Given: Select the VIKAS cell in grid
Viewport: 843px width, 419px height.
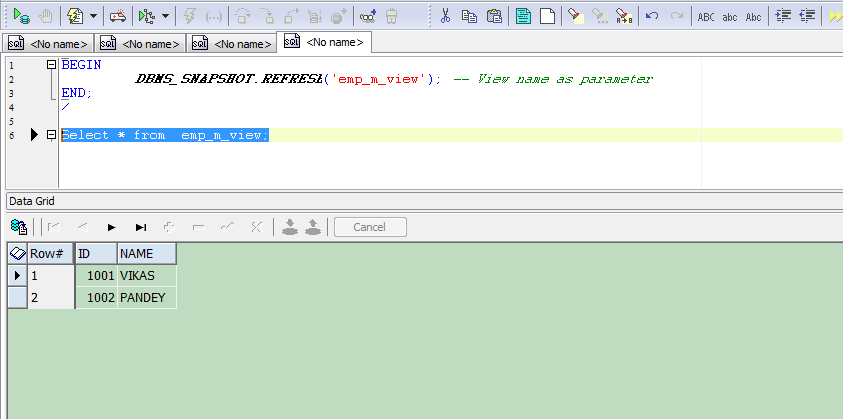Looking at the screenshot, I should click(x=146, y=275).
